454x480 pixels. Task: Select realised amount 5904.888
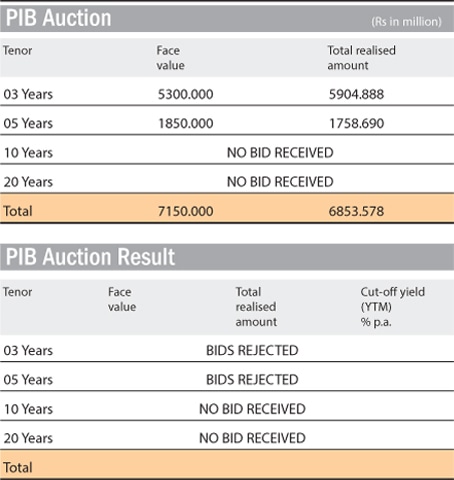356,94
